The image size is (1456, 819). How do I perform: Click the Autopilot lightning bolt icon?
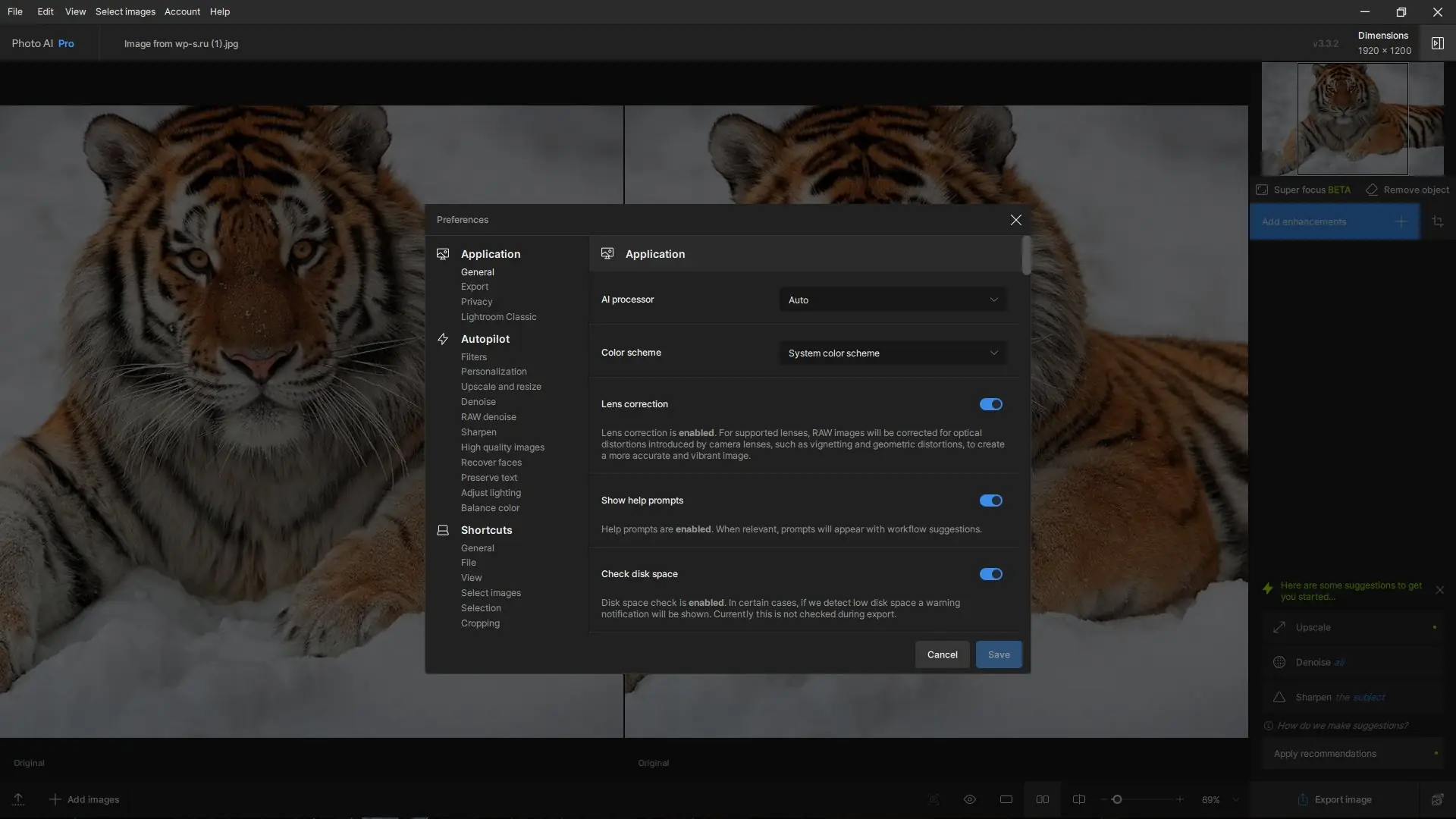(443, 339)
